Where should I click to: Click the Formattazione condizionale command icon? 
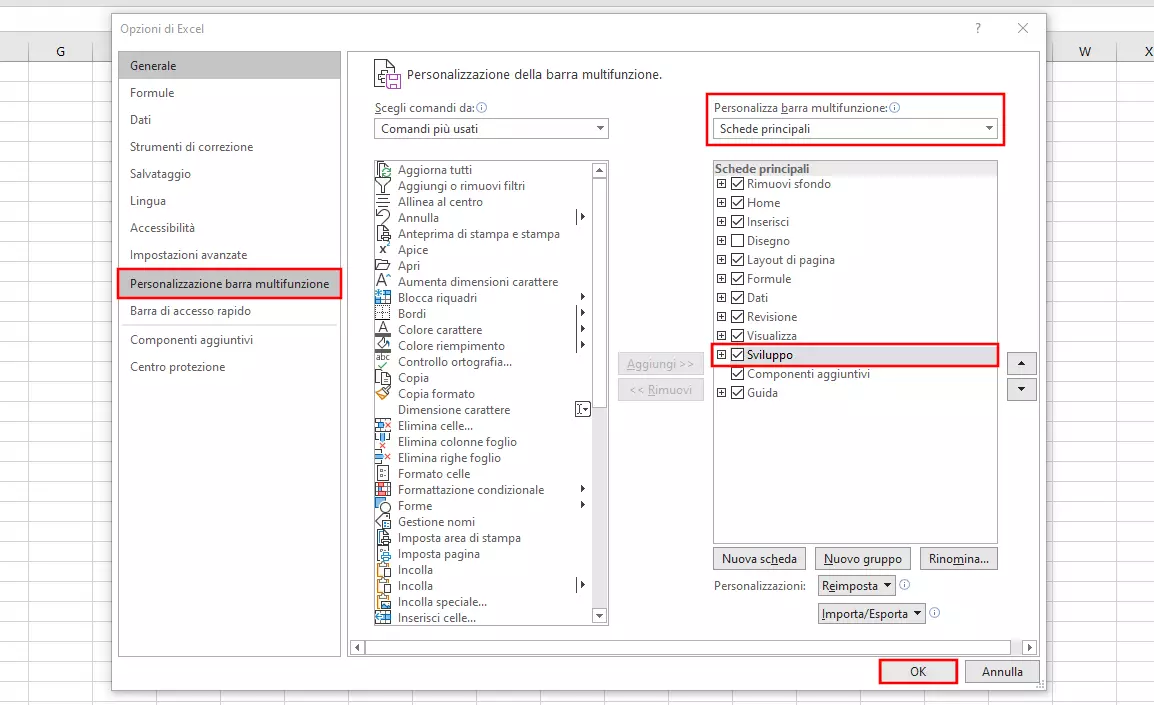(383, 489)
